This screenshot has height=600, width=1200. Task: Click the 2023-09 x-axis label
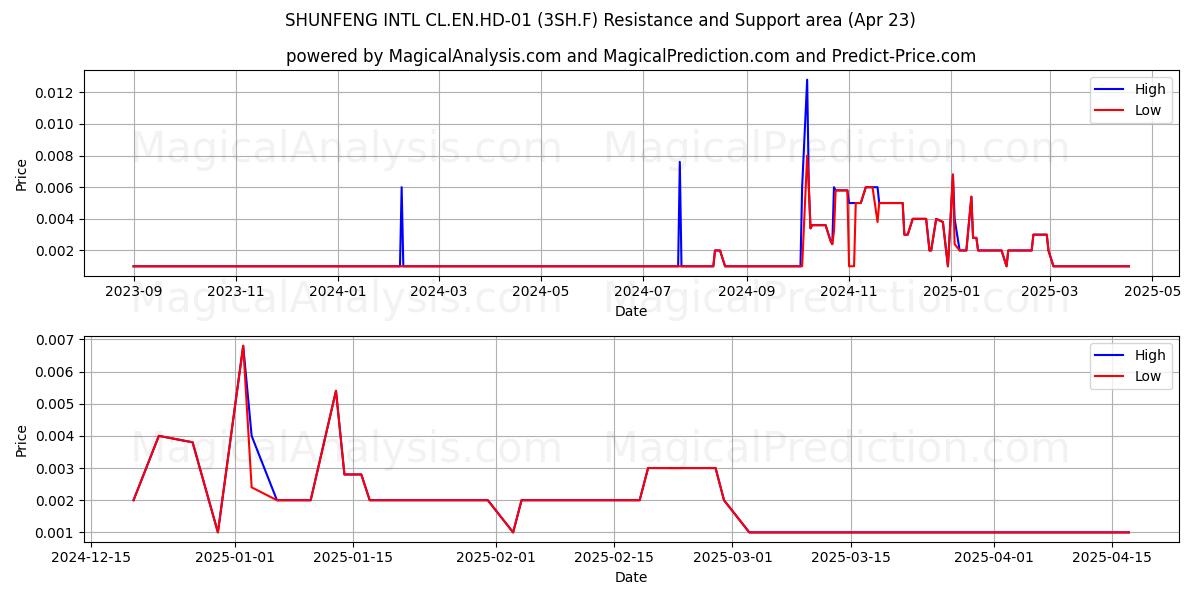(134, 291)
